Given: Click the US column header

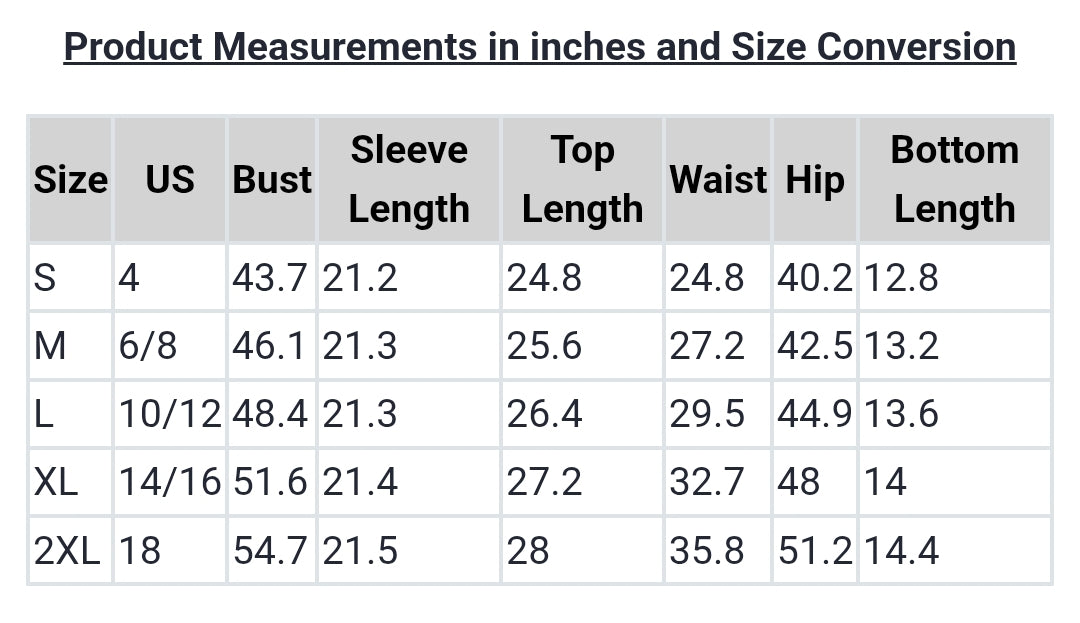Looking at the screenshot, I should (170, 180).
